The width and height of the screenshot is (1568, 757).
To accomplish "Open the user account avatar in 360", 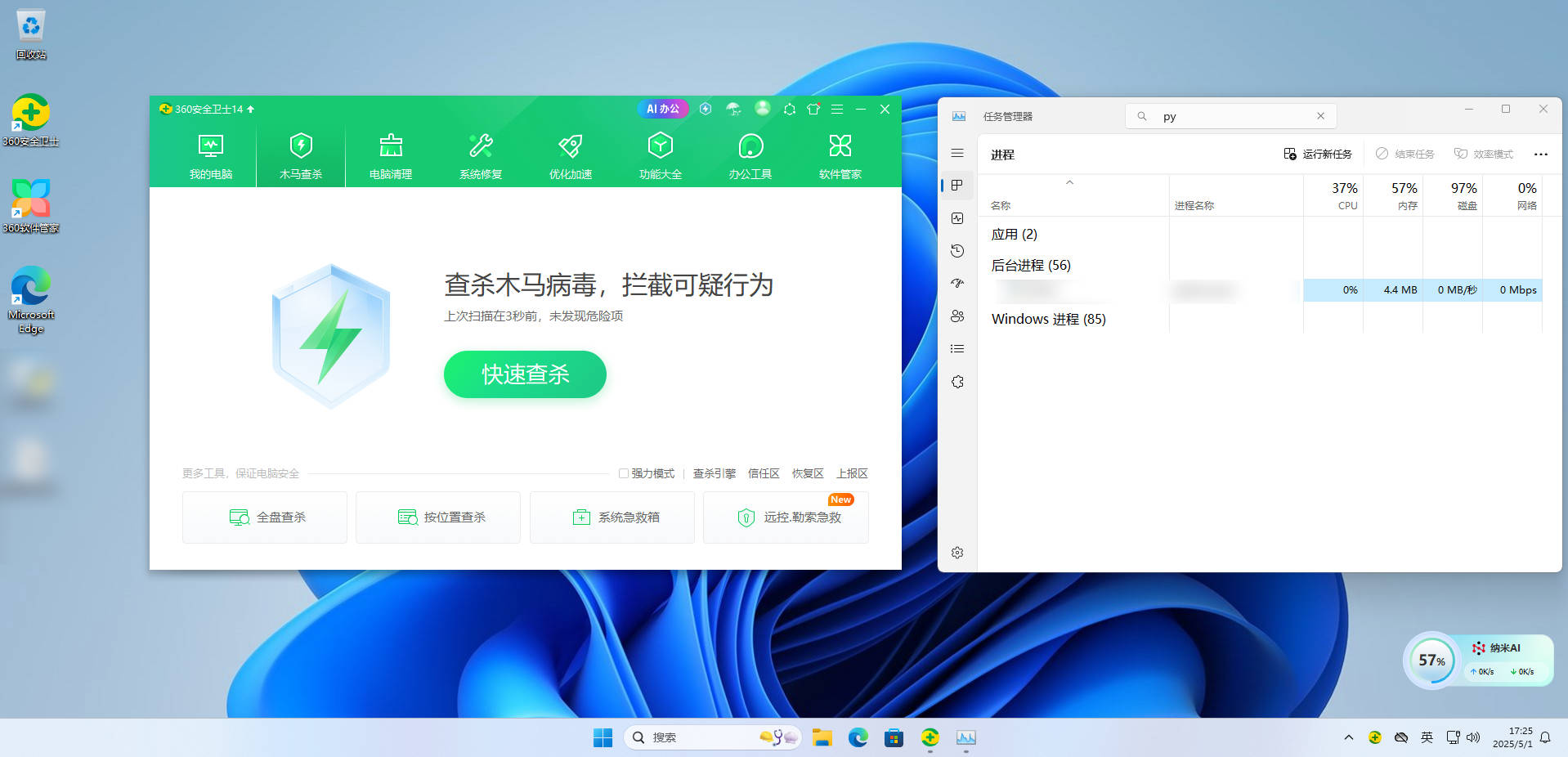I will pos(762,108).
